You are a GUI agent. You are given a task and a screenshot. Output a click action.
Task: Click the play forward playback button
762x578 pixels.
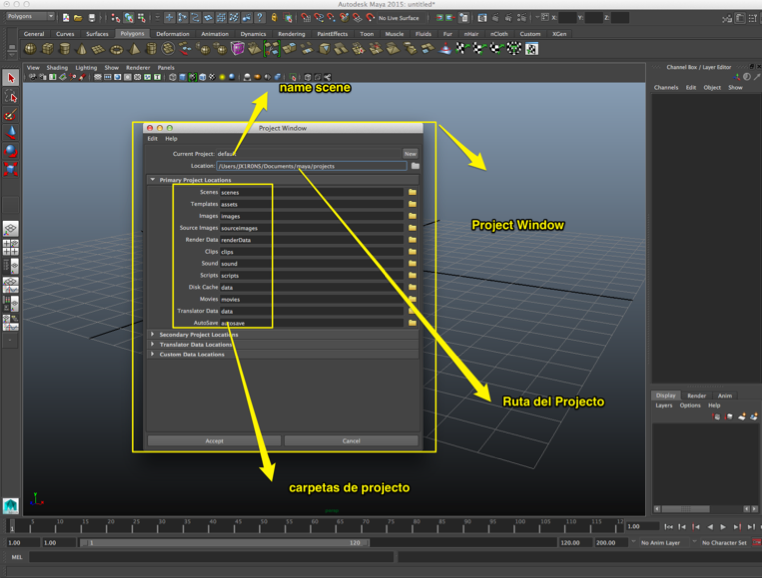(723, 526)
